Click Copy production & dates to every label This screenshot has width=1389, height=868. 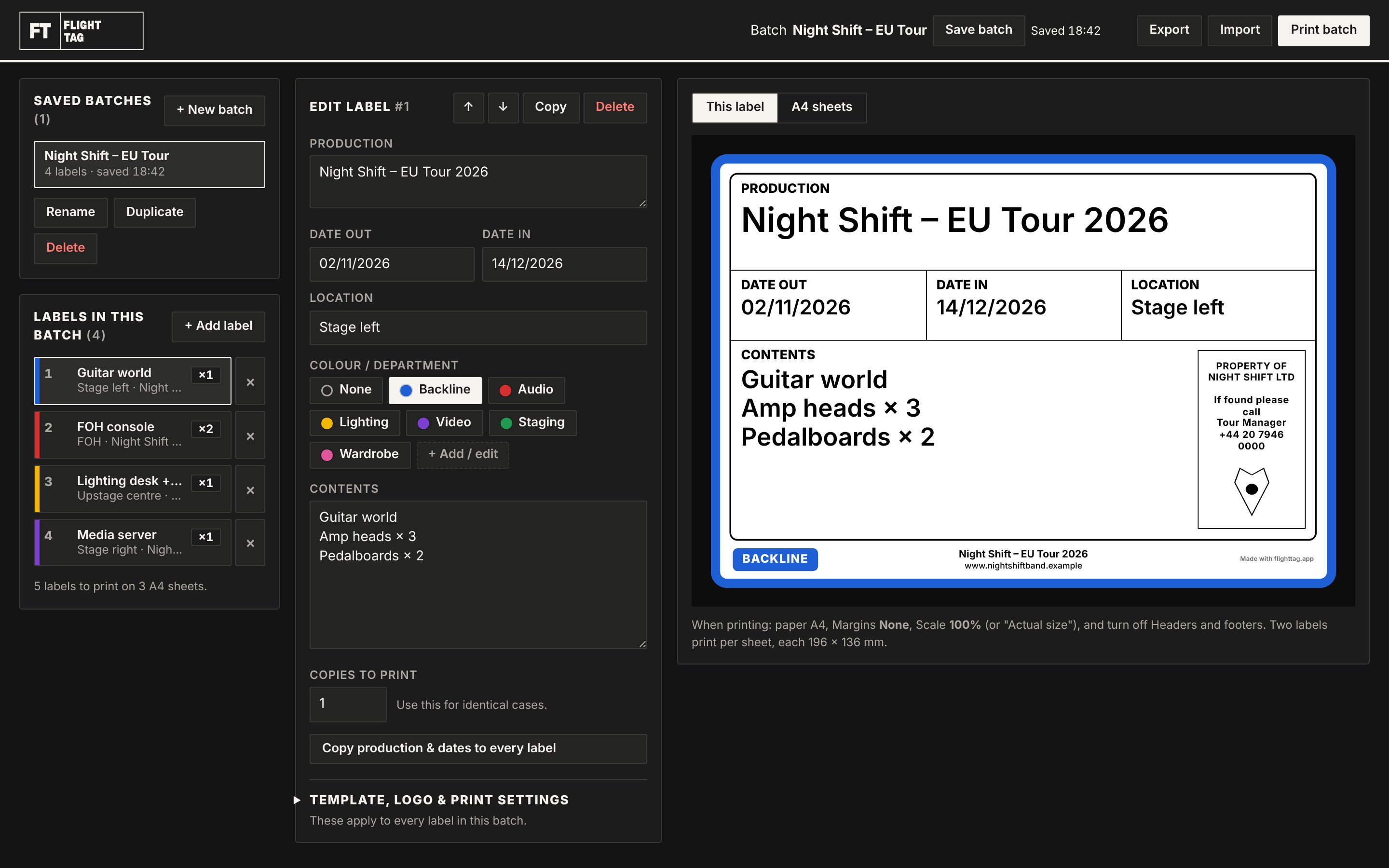click(x=478, y=748)
